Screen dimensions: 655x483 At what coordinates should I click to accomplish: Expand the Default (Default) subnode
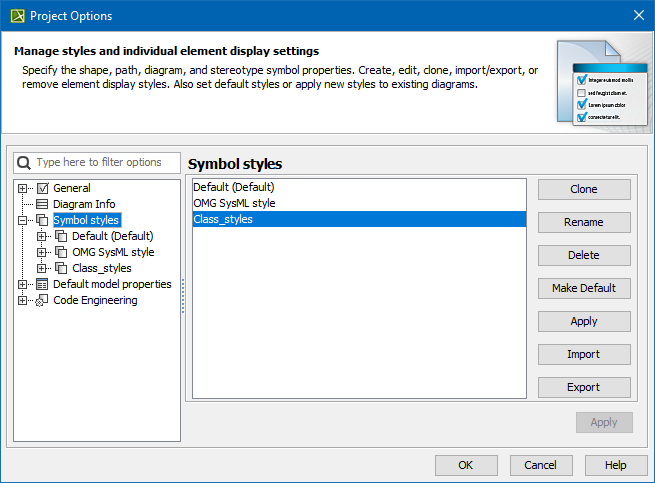point(42,236)
